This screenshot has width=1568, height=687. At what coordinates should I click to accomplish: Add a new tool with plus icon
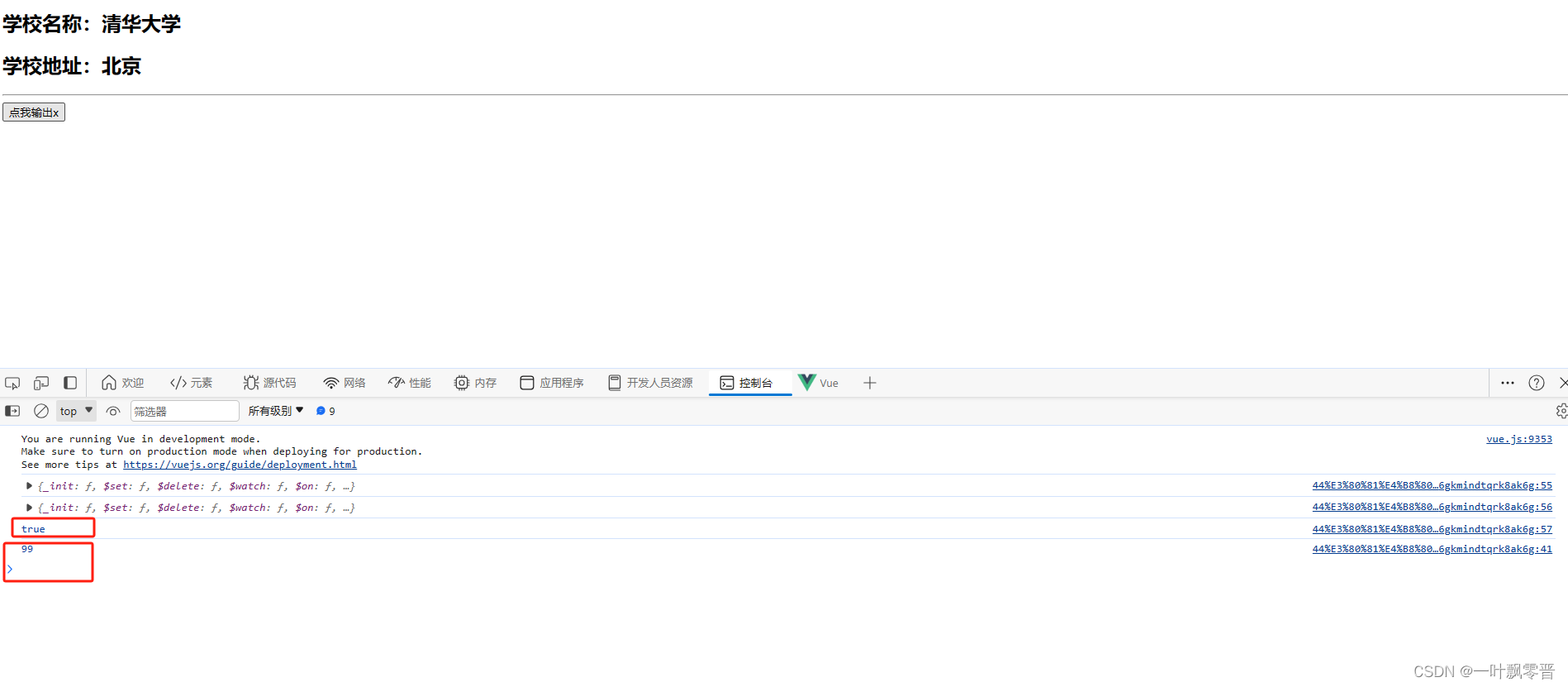pos(870,383)
